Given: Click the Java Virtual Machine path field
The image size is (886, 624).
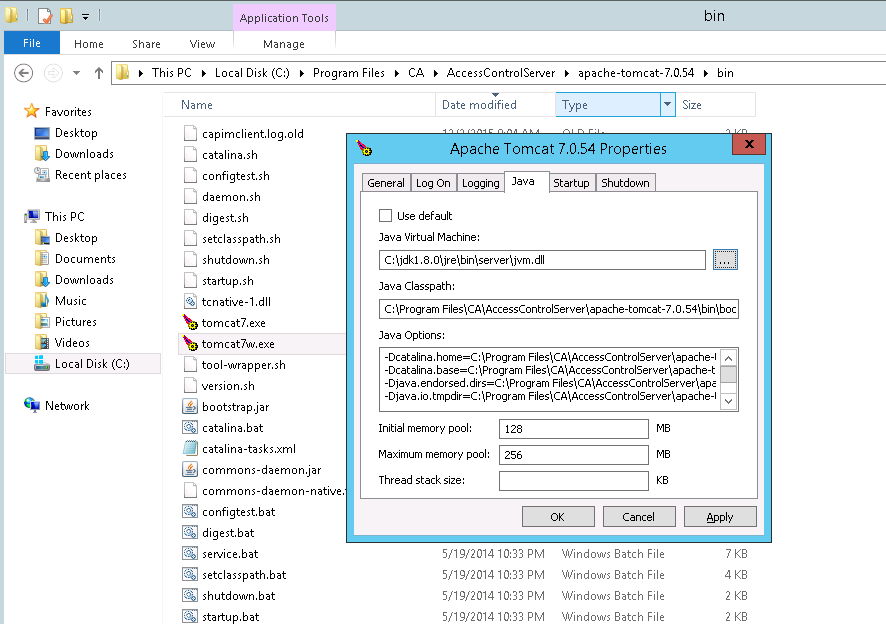Looking at the screenshot, I should (542, 260).
